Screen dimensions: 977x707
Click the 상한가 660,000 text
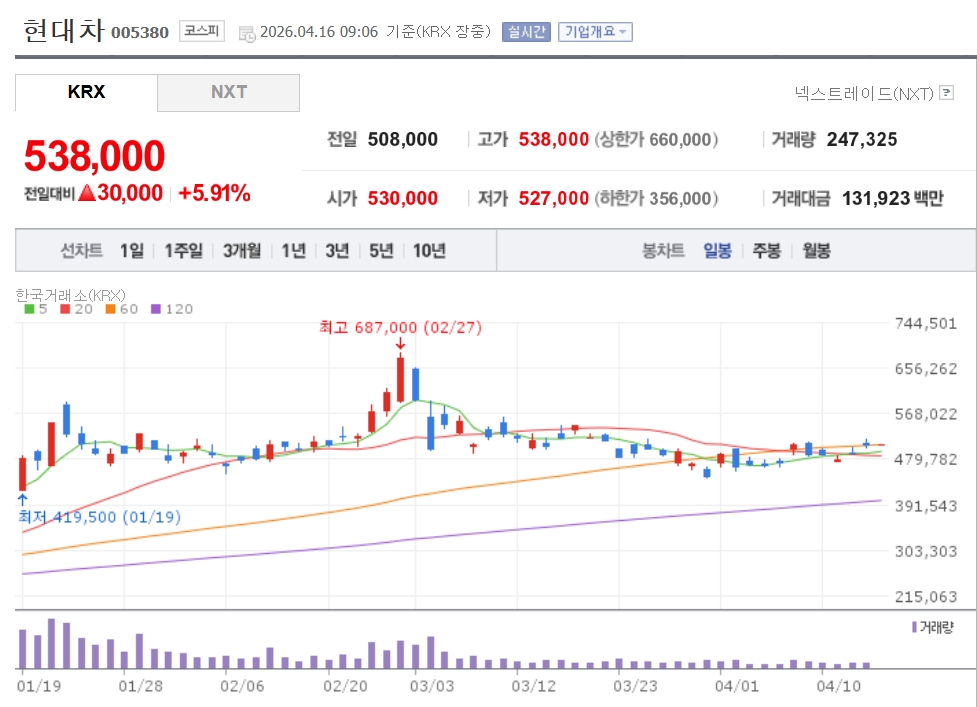(656, 139)
